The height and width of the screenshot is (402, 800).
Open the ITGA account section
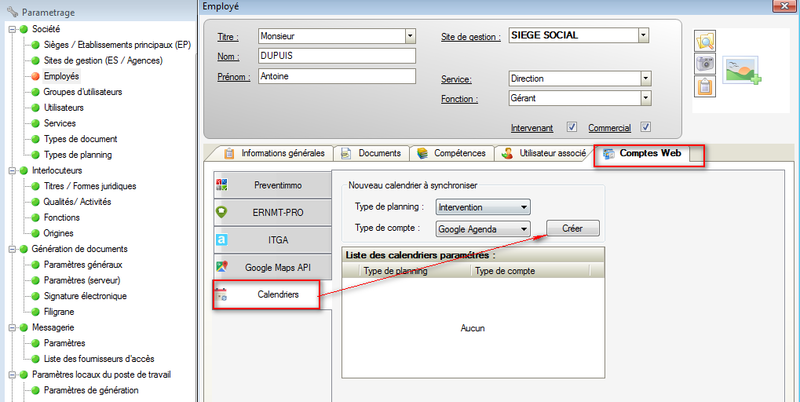coord(271,240)
